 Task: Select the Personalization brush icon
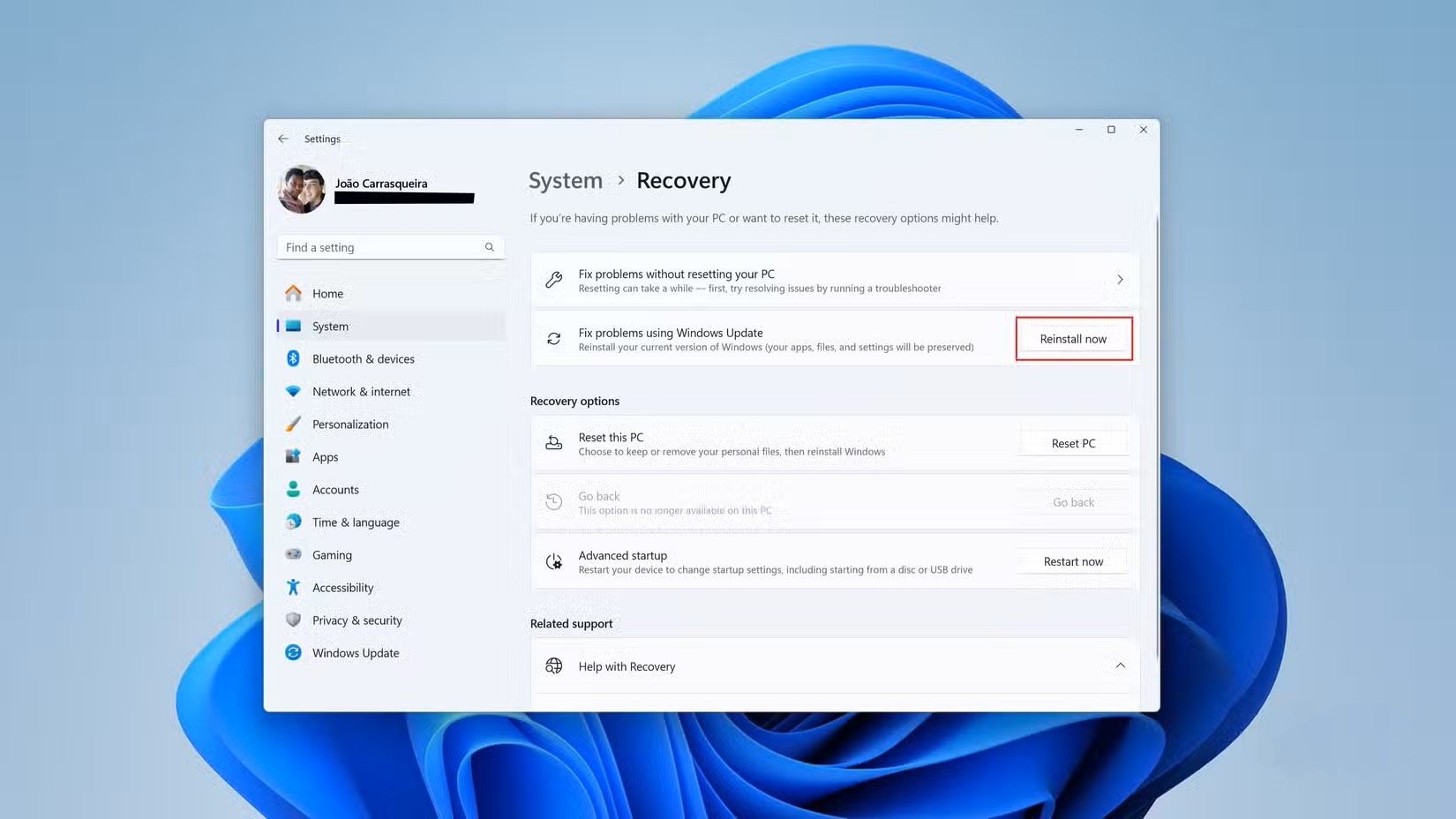(x=293, y=424)
